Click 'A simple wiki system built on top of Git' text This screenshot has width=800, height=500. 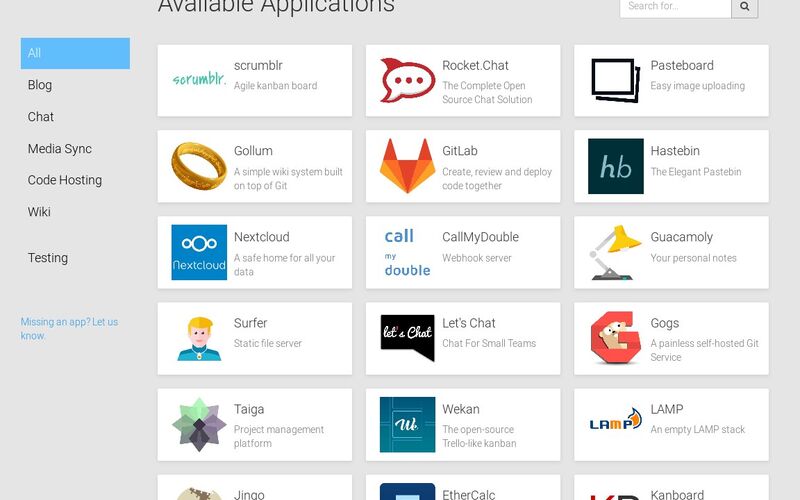[288, 179]
